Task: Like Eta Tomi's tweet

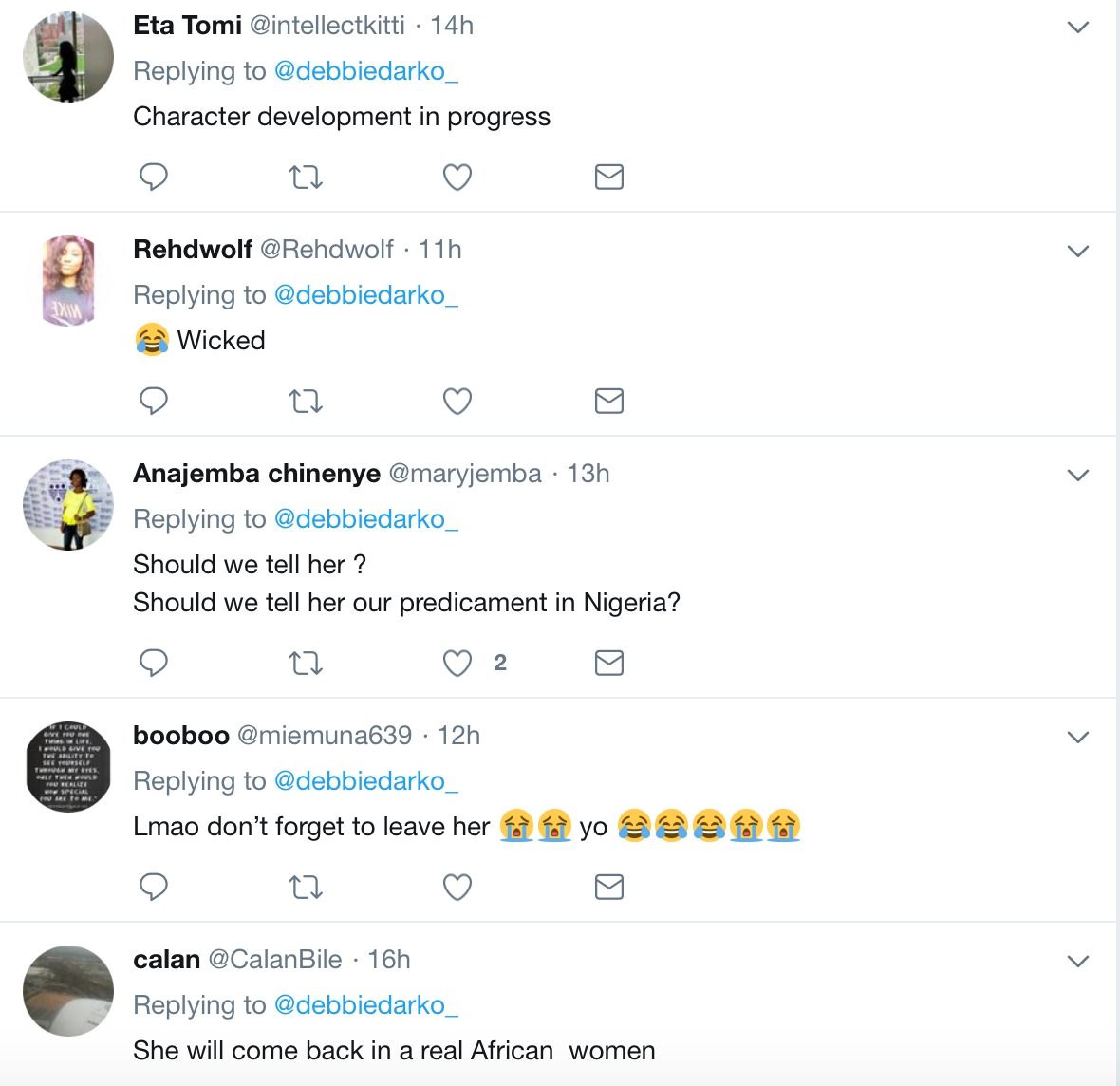Action: click(x=457, y=177)
